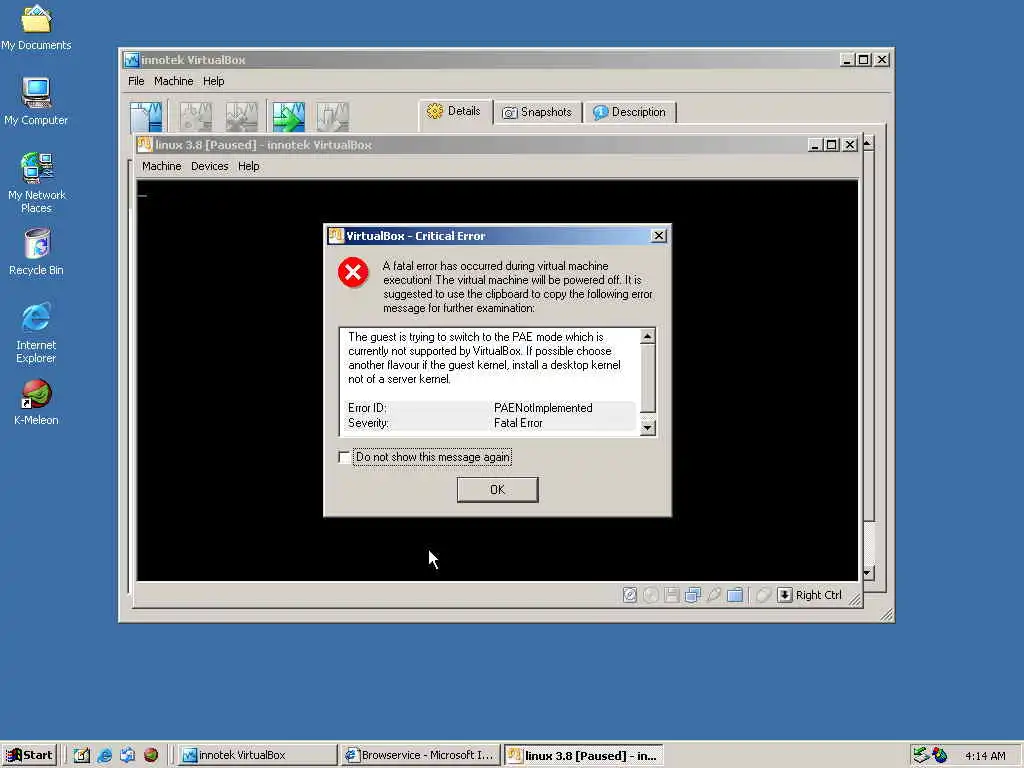This screenshot has height=768, width=1024.
Task: Click the network tray icon
Action: [x=921, y=755]
